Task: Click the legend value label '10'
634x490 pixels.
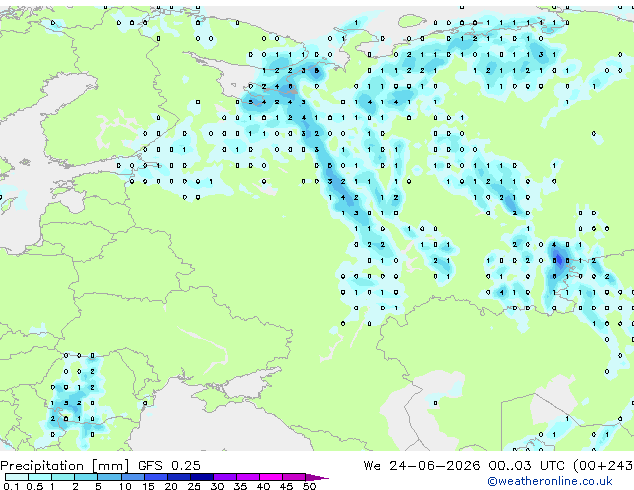Action: pos(125,486)
